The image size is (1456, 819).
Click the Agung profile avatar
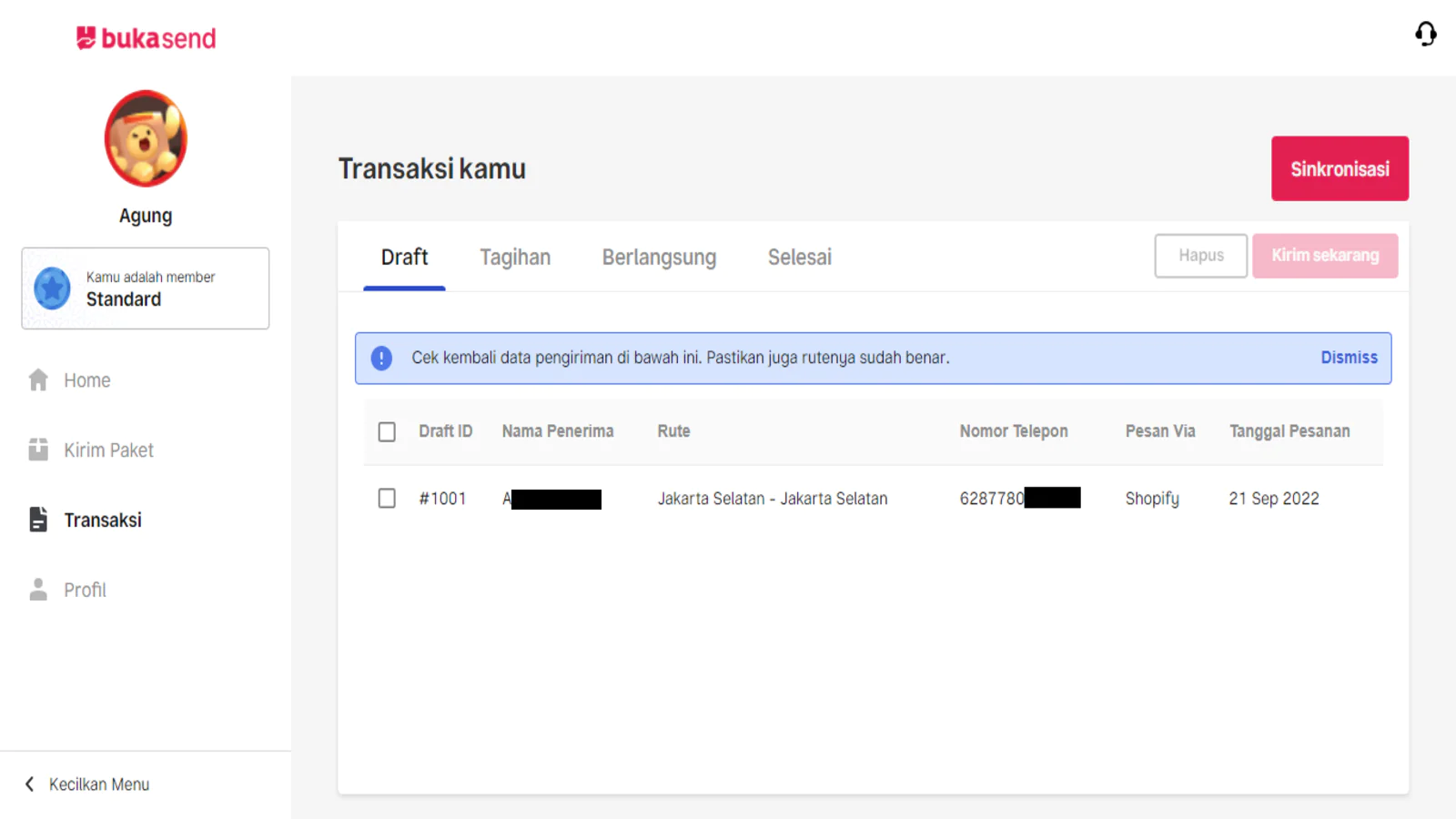click(x=146, y=138)
